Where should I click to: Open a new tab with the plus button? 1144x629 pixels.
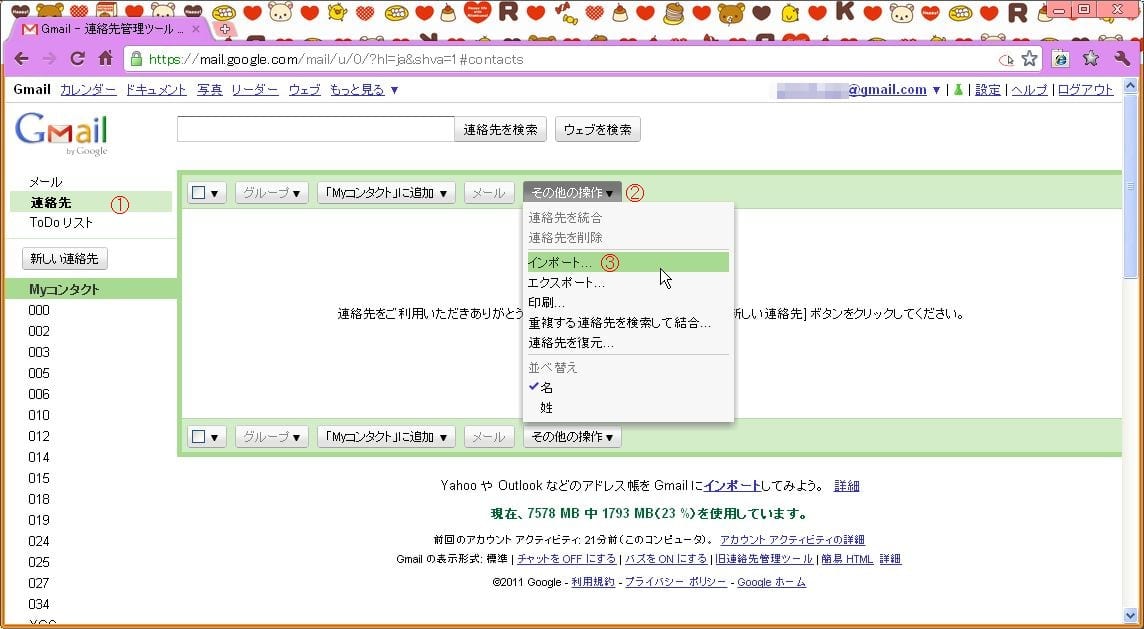click(224, 29)
